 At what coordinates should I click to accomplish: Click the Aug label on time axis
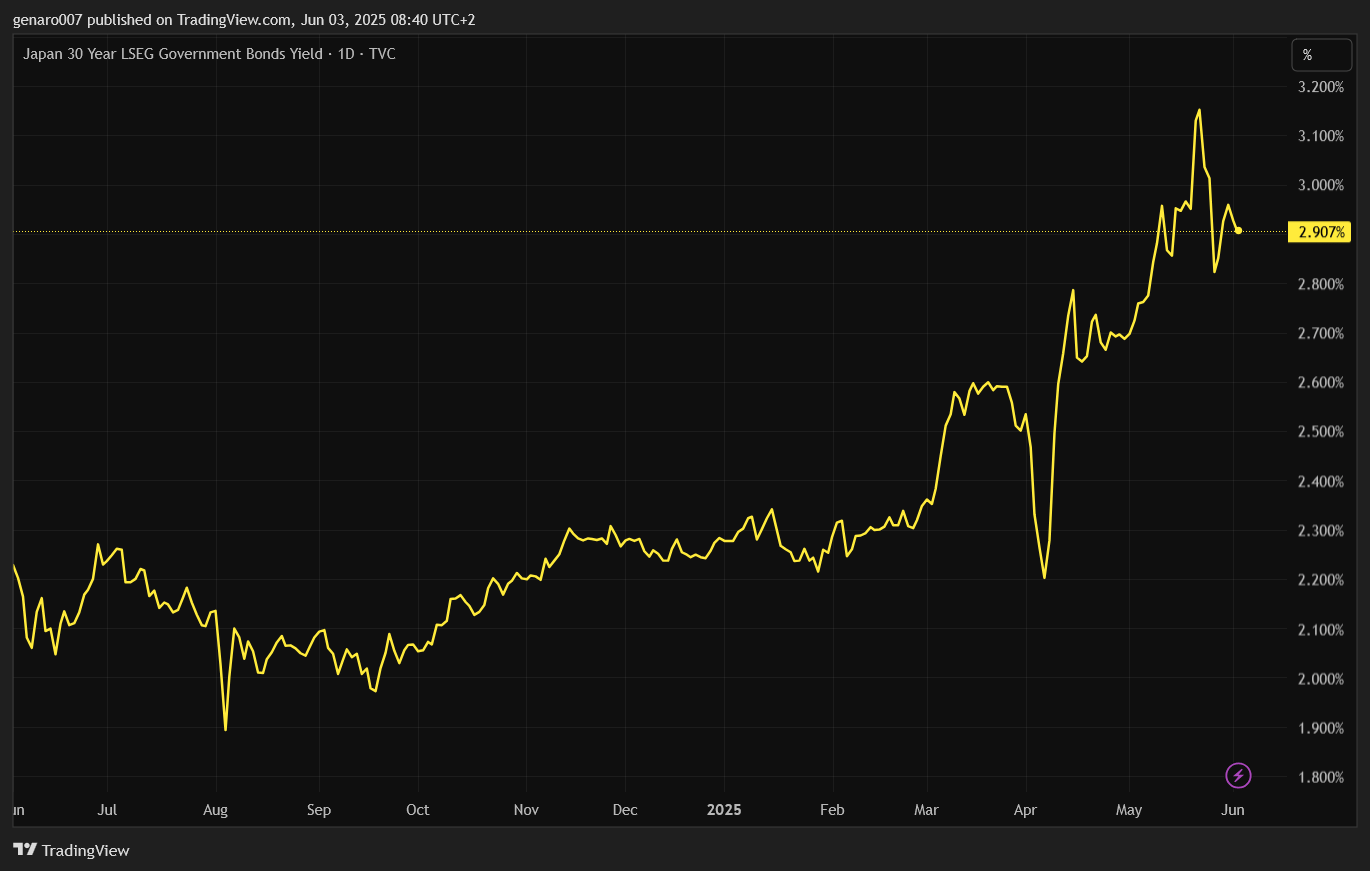216,810
